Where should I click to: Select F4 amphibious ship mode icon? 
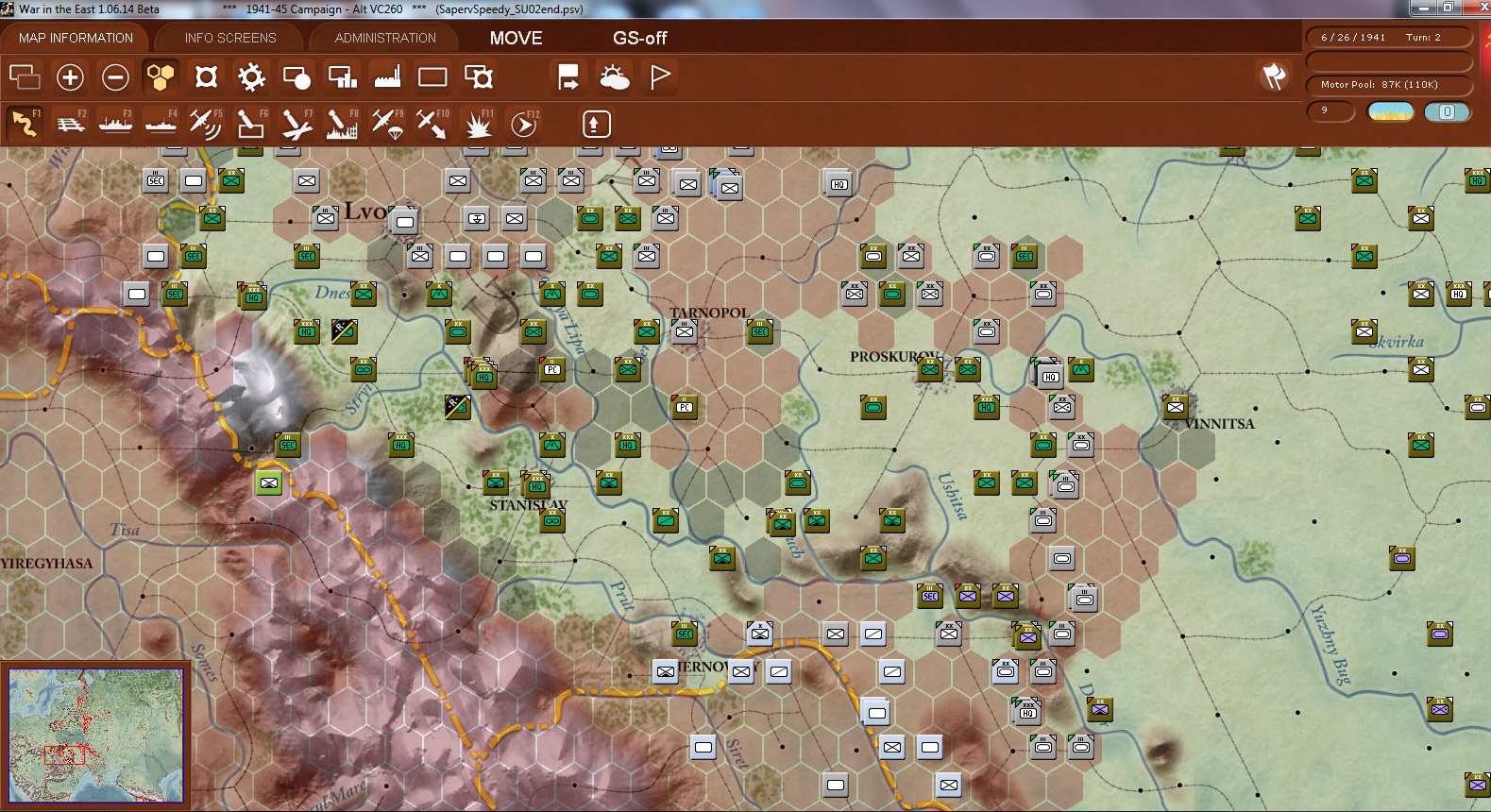tap(161, 124)
